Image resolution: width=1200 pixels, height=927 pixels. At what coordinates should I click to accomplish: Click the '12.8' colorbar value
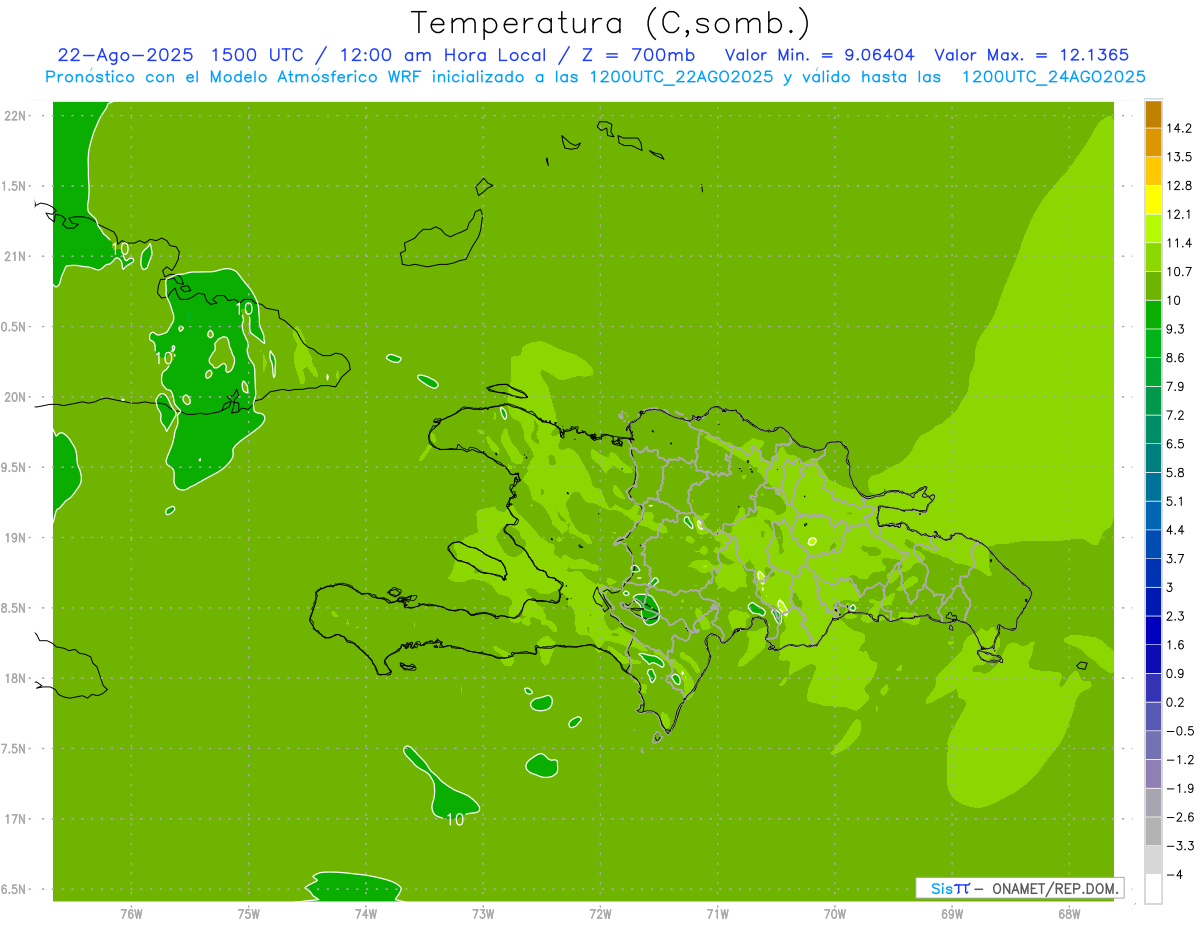1179,186
